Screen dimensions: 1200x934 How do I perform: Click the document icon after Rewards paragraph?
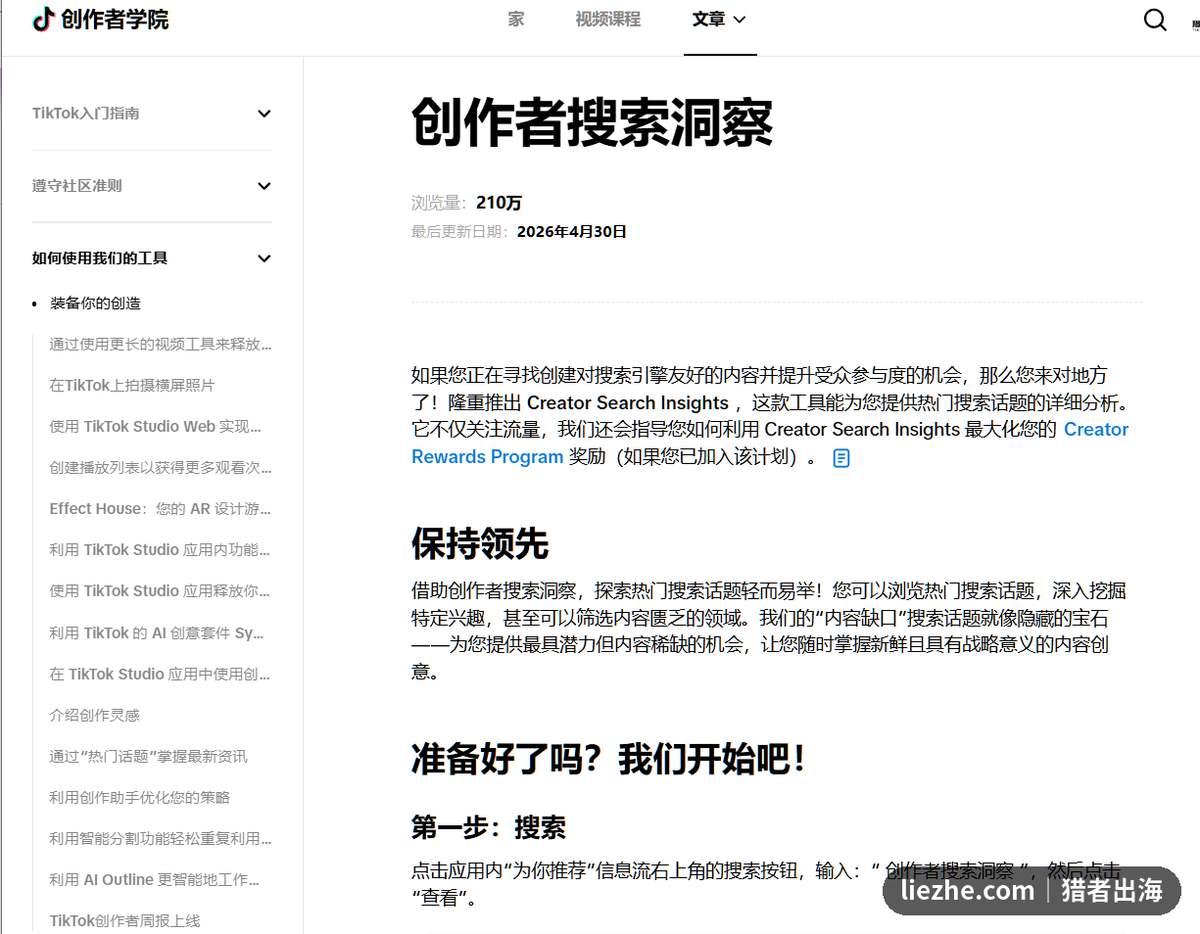[x=842, y=458]
